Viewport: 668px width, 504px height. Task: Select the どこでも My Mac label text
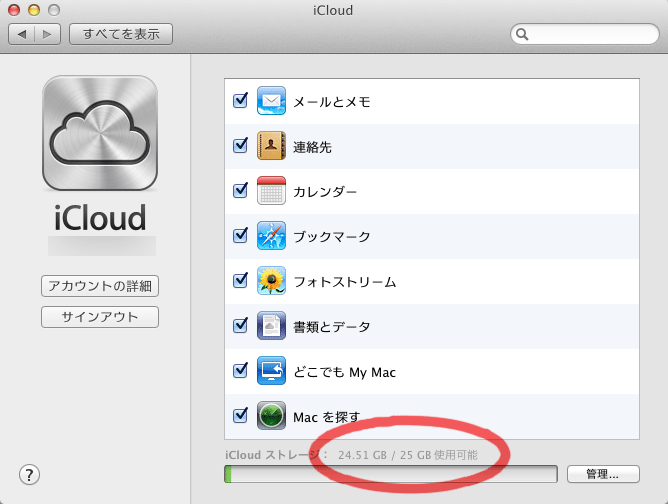(345, 372)
